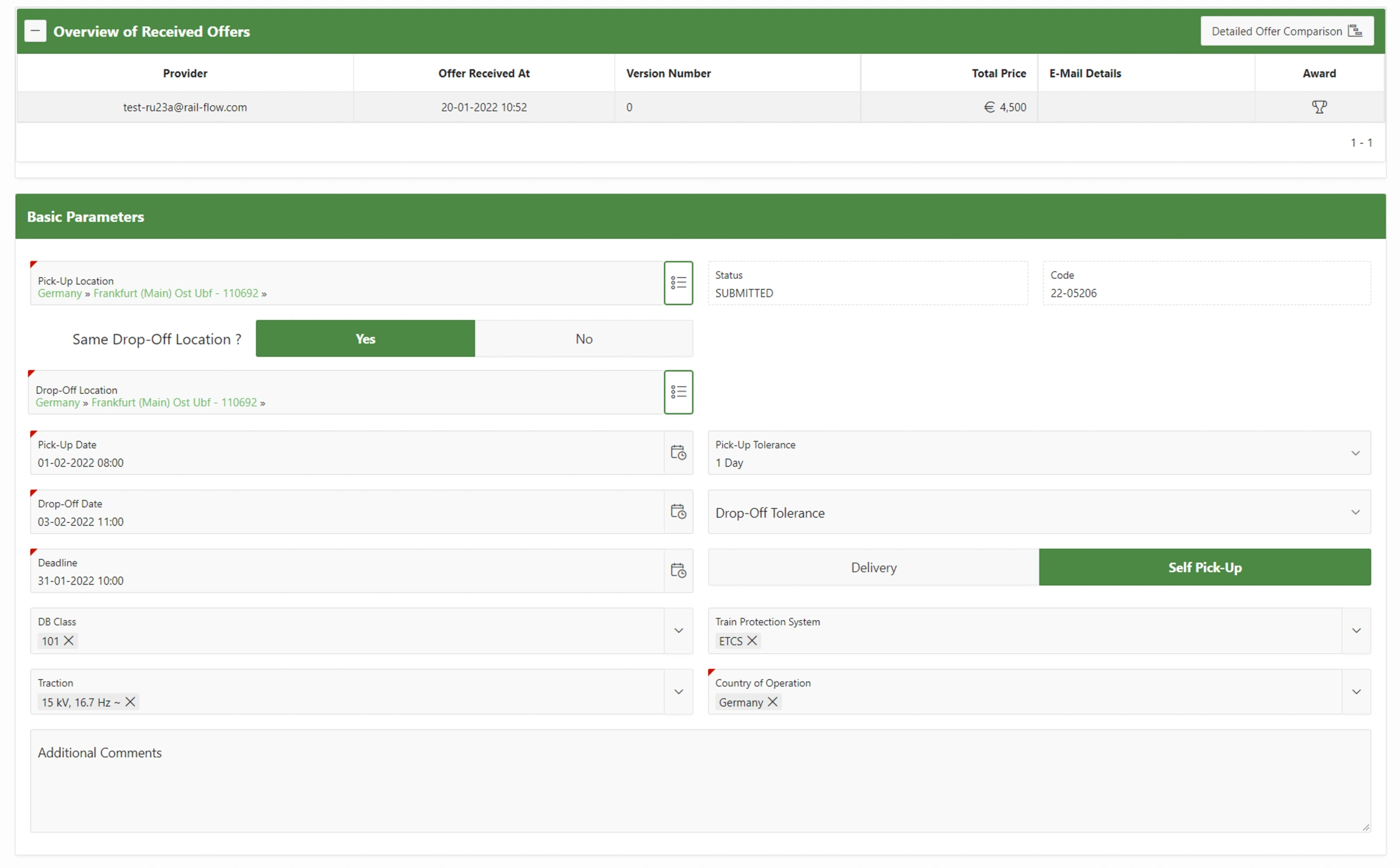Click the Award trophy icon for the offer
The image size is (1400, 868).
[x=1318, y=107]
